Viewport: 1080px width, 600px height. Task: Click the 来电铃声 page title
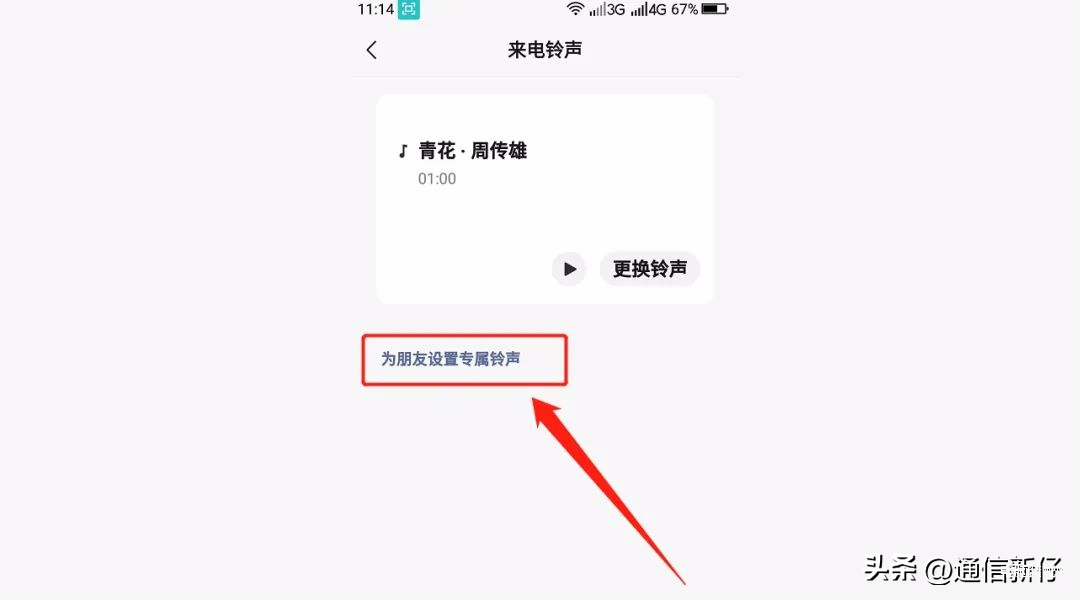coord(545,50)
